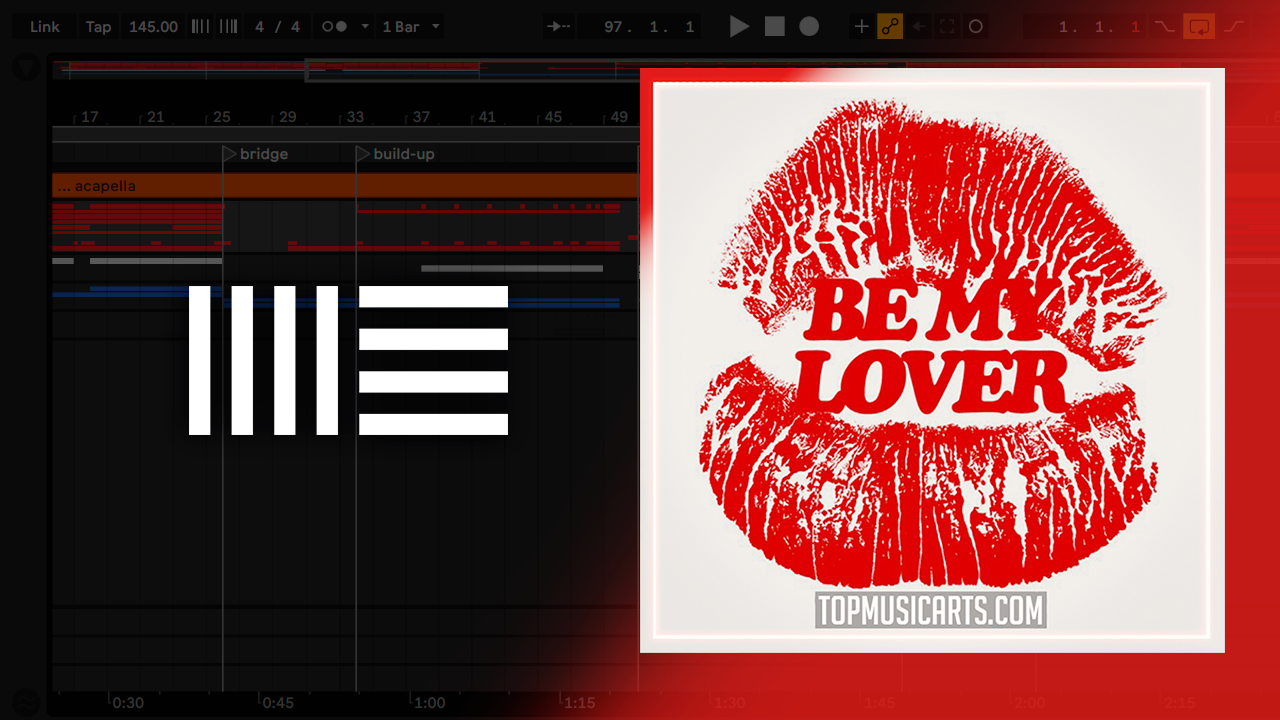1280x720 pixels.
Task: Click the Link button
Action: (x=45, y=27)
